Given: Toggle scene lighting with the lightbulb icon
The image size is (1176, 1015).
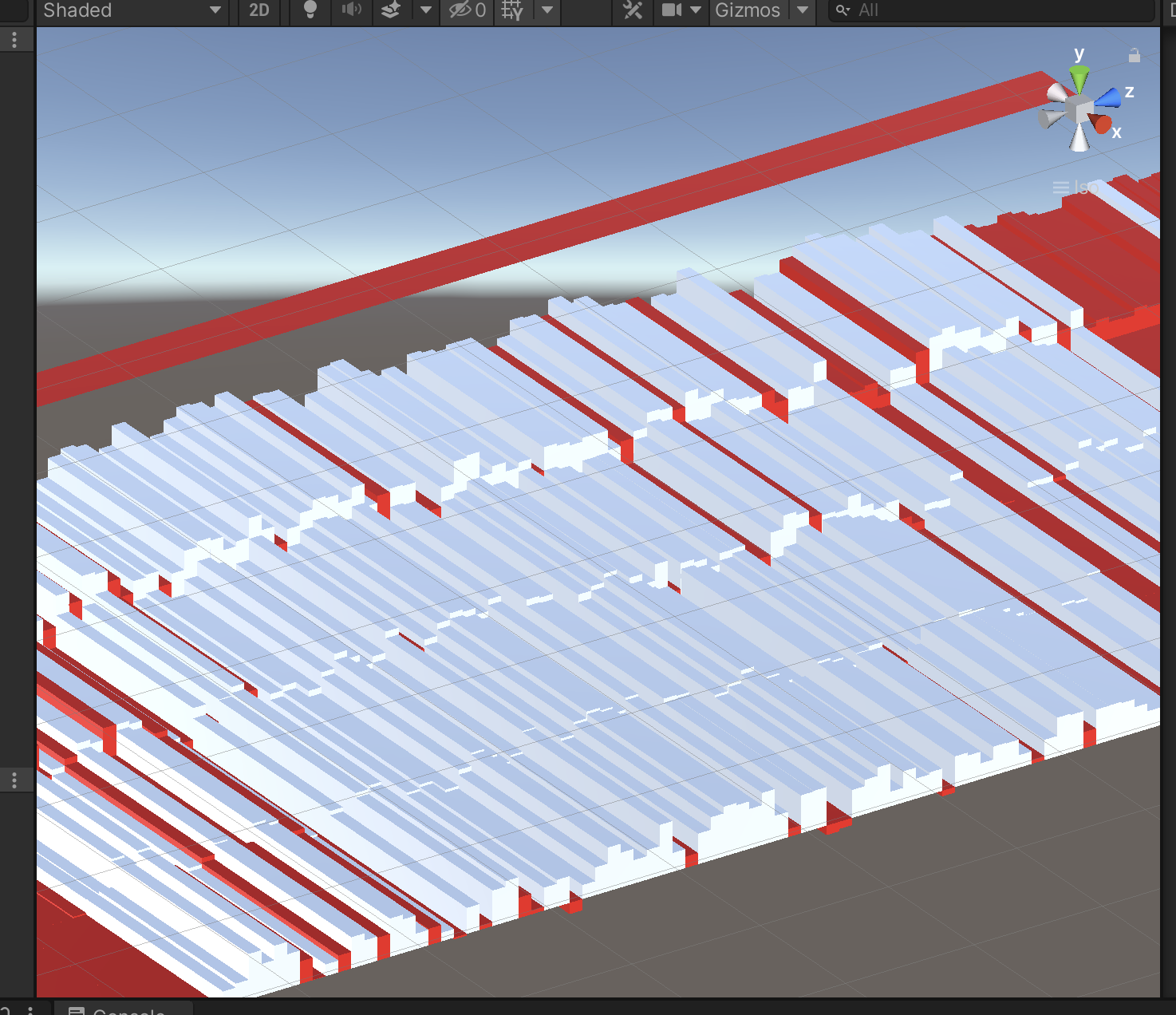Looking at the screenshot, I should pyautogui.click(x=310, y=10).
